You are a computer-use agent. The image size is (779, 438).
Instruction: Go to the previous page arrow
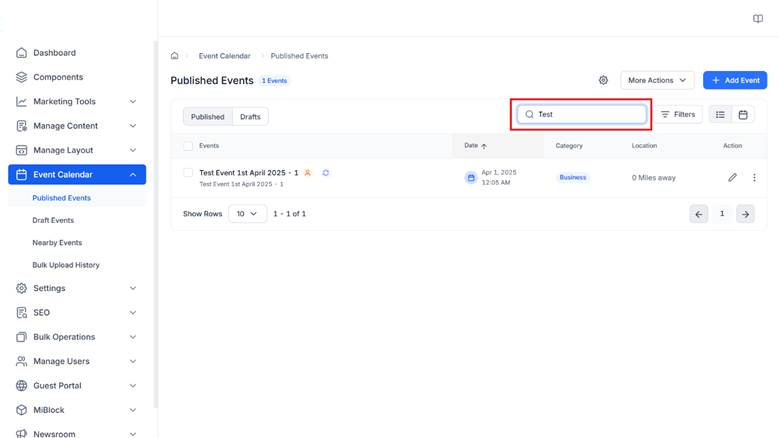pos(699,214)
